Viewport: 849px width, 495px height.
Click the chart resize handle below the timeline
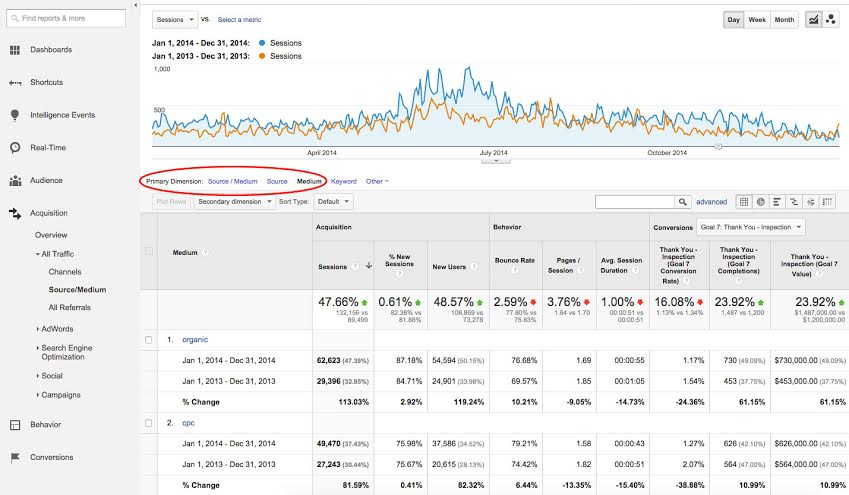tap(717, 147)
